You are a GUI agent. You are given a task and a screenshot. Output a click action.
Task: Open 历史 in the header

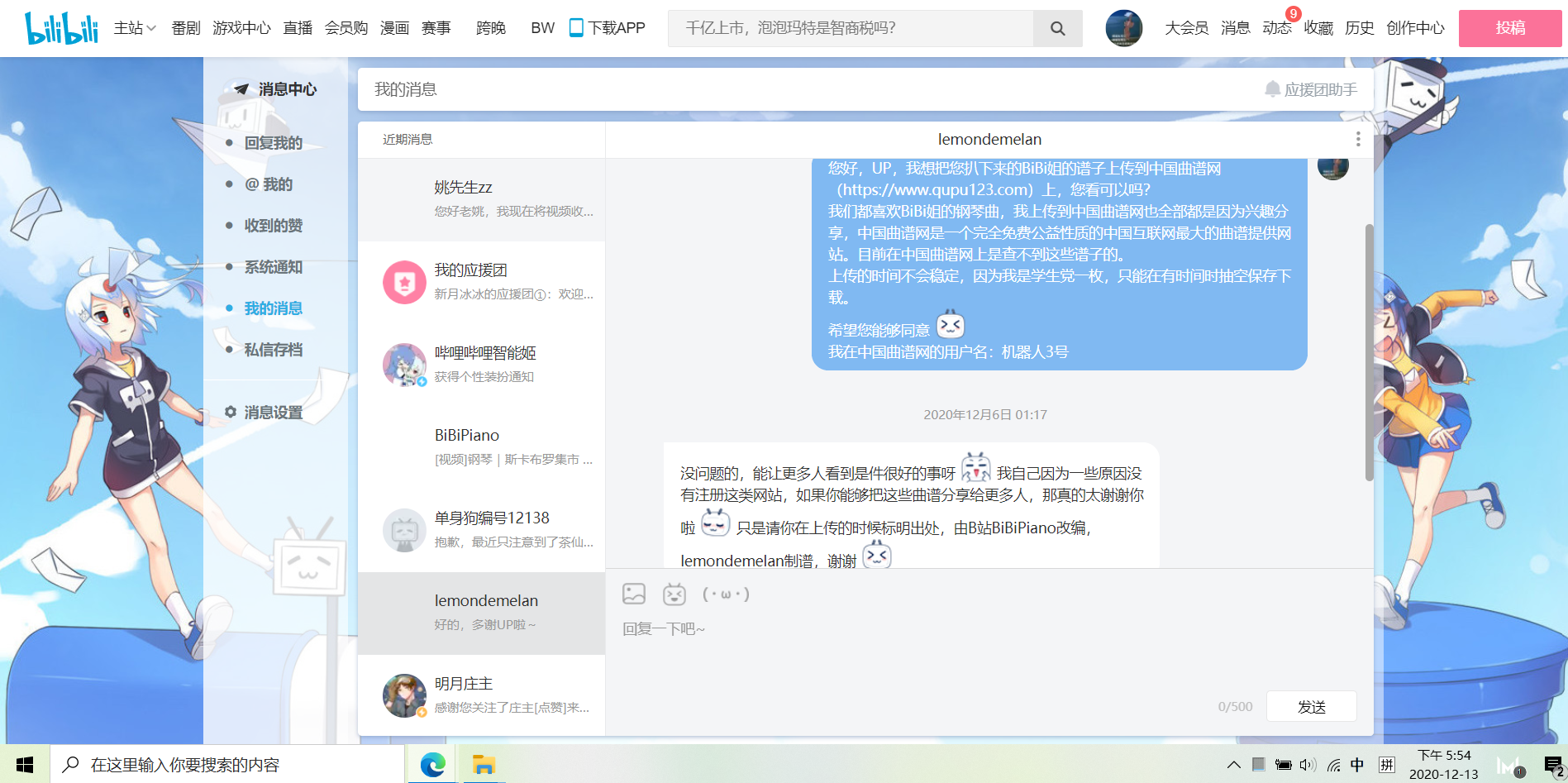pos(1360,28)
